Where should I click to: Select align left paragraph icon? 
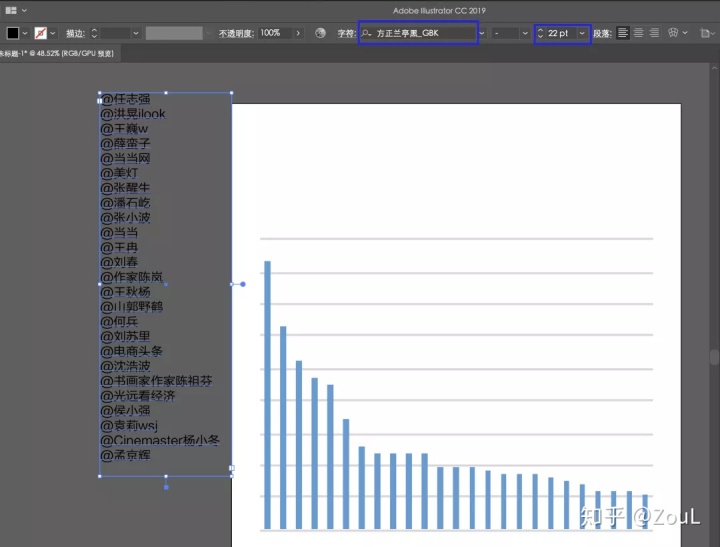[x=623, y=33]
